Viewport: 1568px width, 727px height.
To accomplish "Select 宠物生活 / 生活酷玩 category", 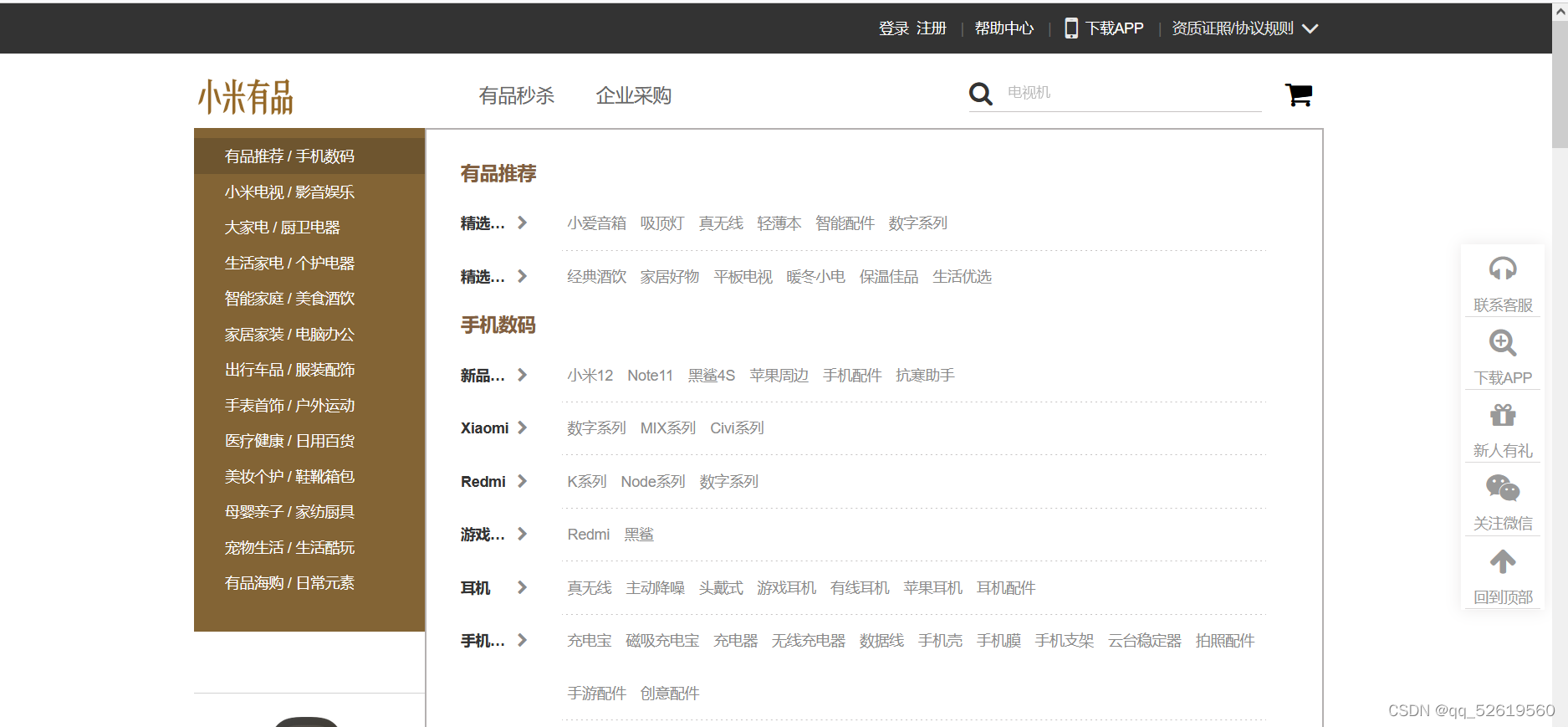I will [x=309, y=547].
